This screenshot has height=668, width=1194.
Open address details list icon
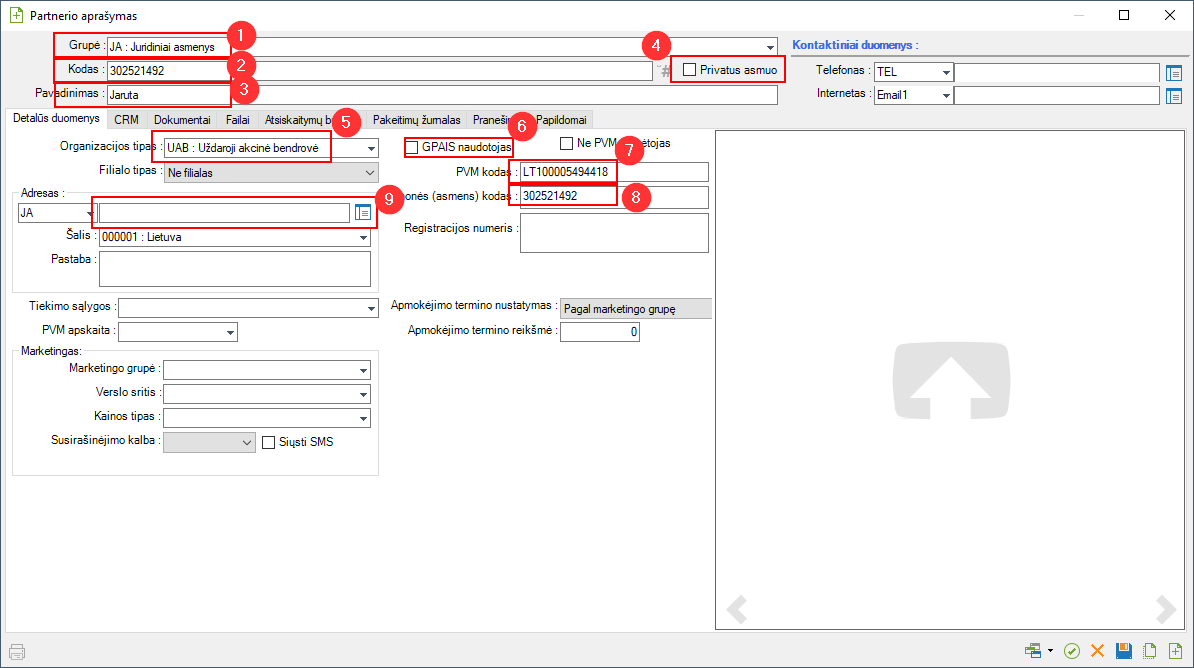click(363, 212)
